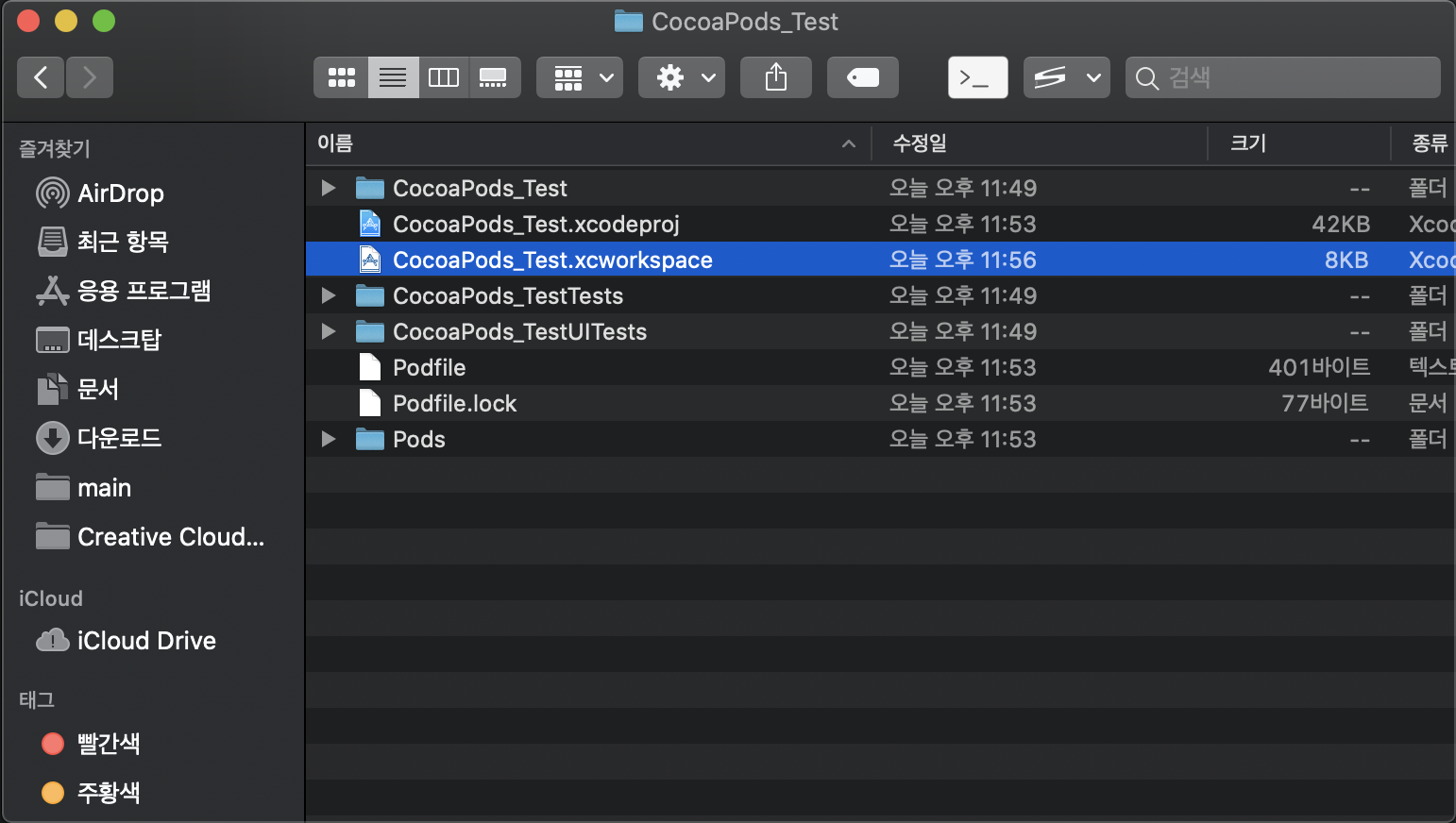Open the gear action menu
The width and height of the screenshot is (1456, 823).
682,77
